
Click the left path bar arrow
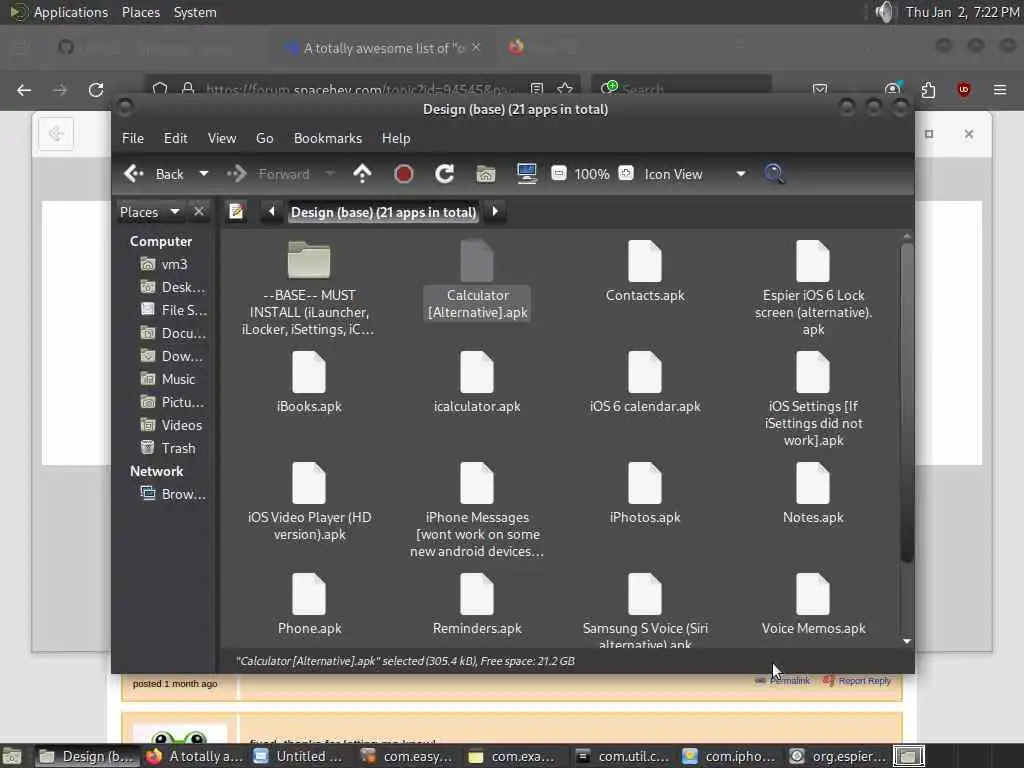pyautogui.click(x=272, y=212)
